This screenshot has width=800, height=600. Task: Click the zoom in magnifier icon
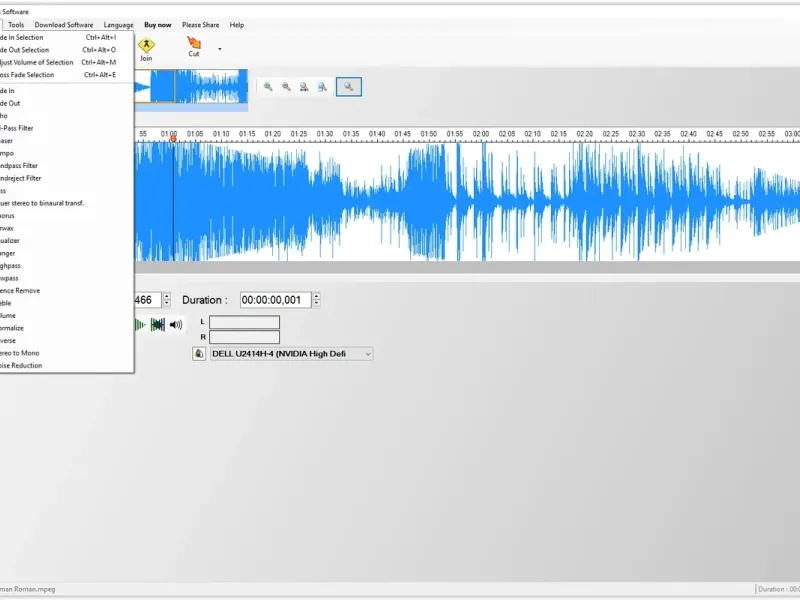(x=268, y=87)
